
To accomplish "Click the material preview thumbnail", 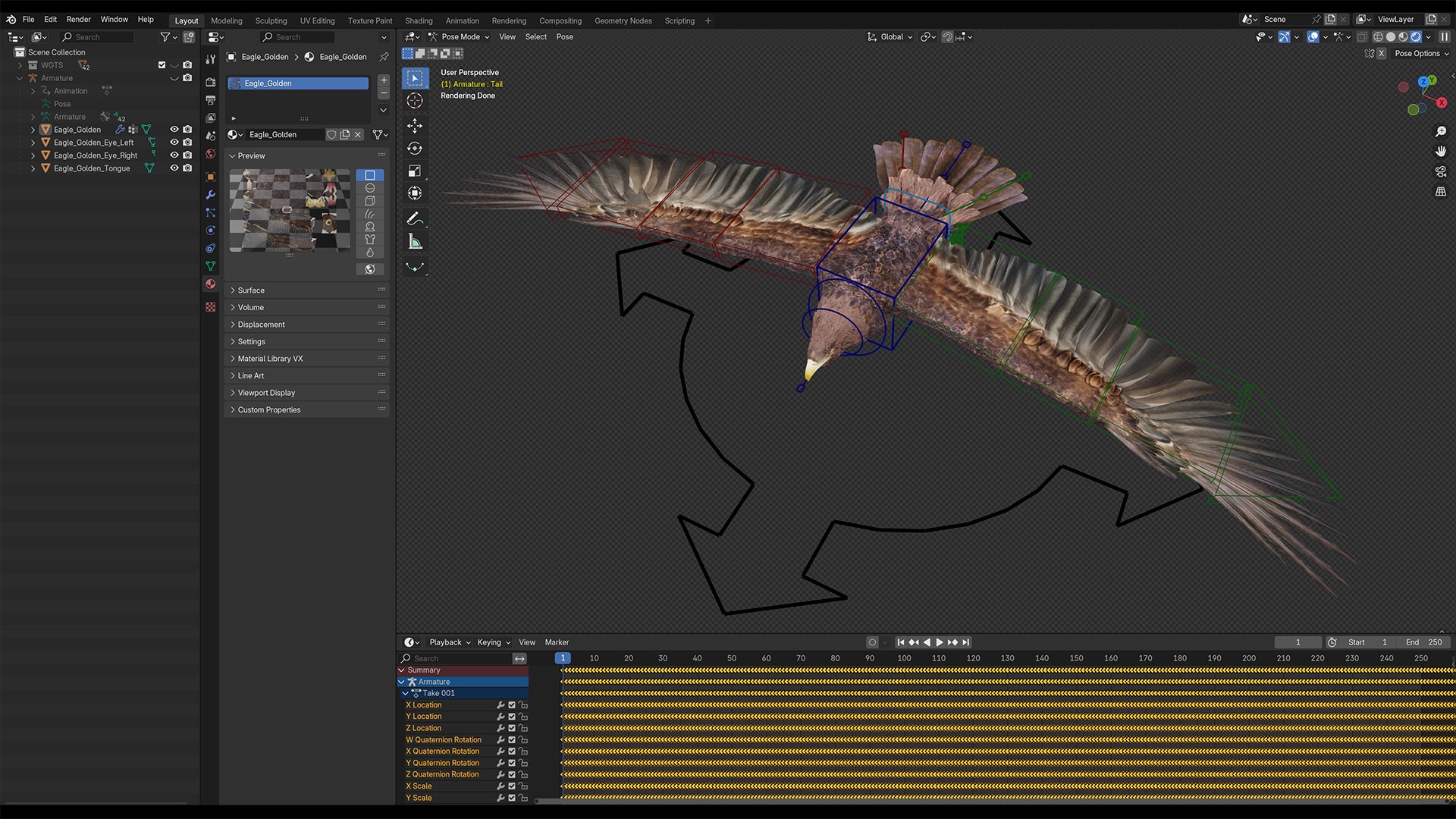I will (x=290, y=210).
